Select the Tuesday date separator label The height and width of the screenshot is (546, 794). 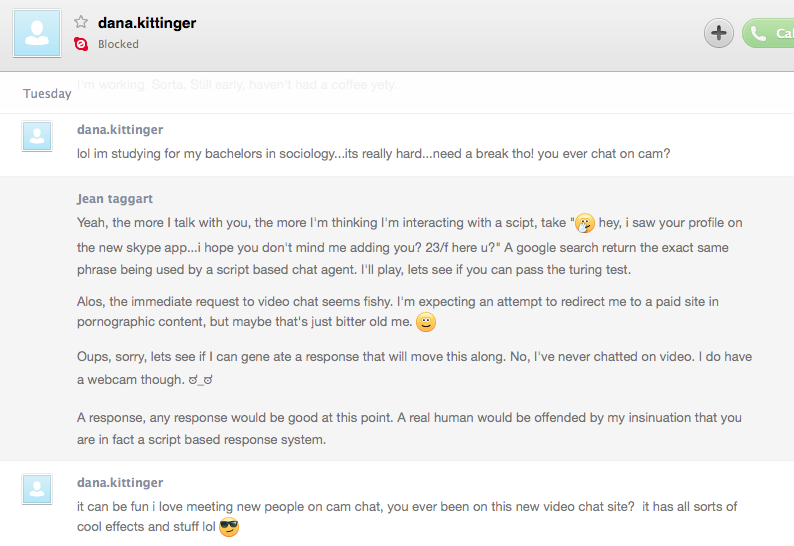click(47, 94)
